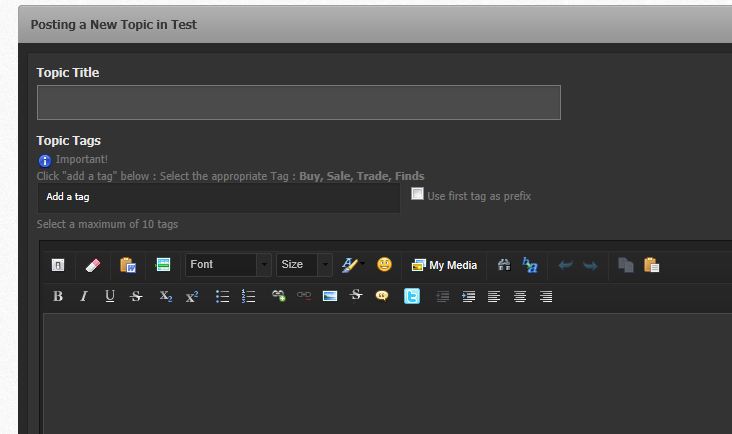Open My Media button
Screen dimensions: 732x434
point(444,265)
